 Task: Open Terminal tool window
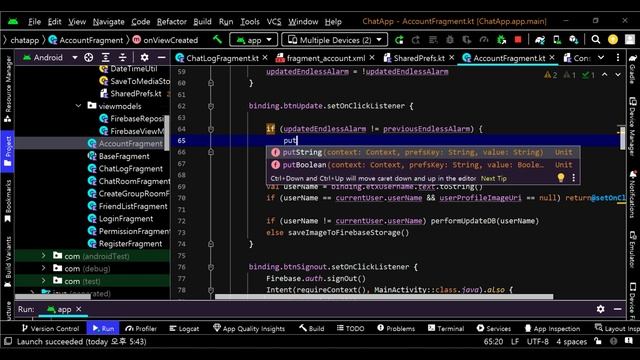tap(446, 328)
